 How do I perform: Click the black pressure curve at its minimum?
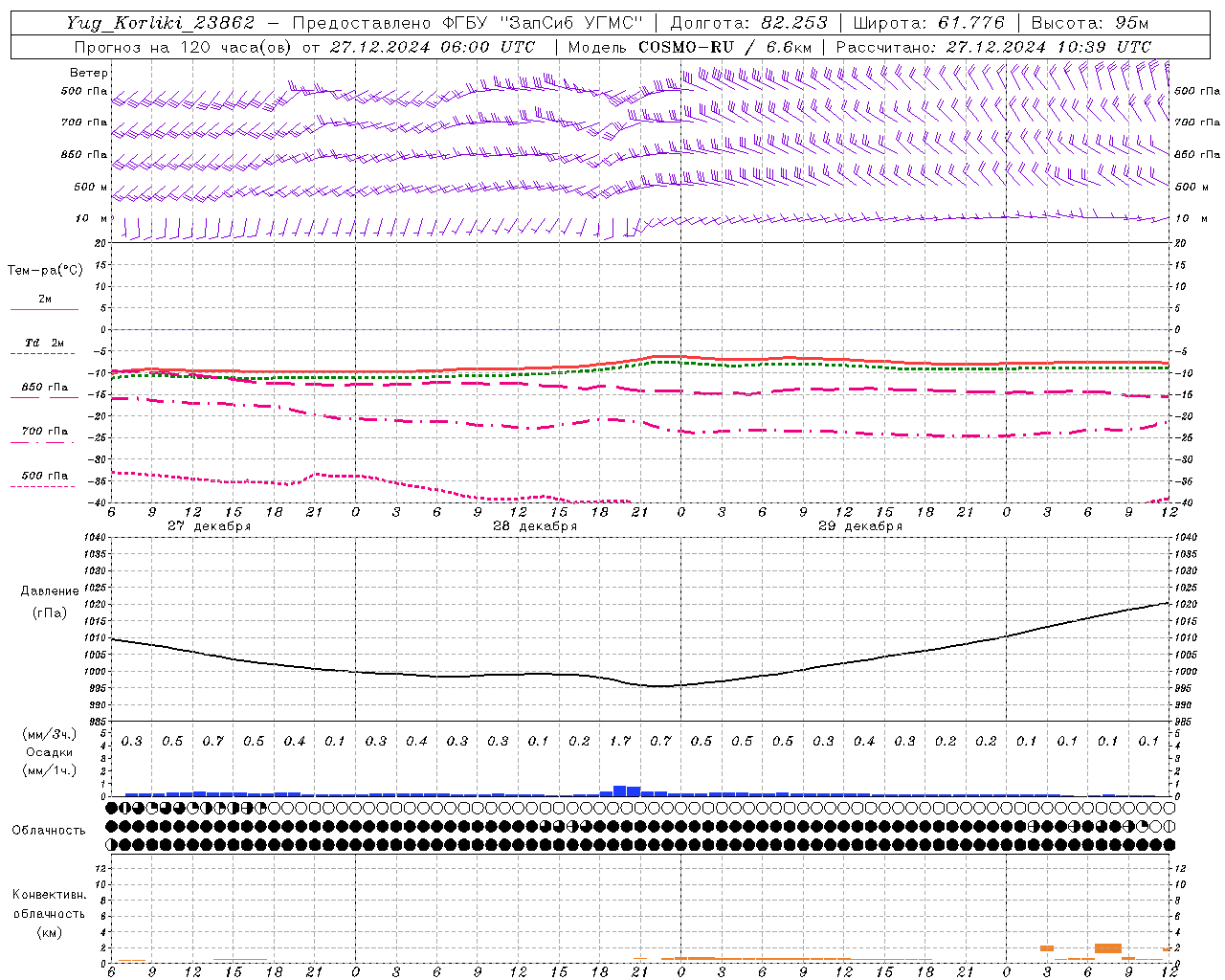coord(660,686)
